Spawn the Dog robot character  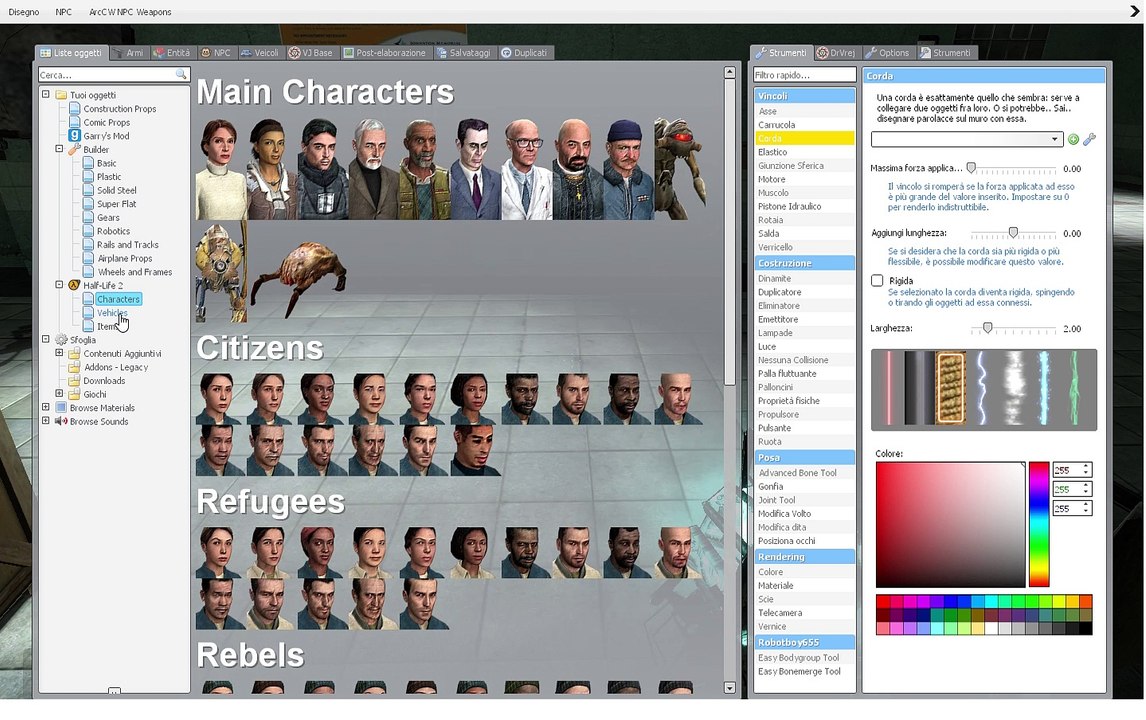[221, 272]
